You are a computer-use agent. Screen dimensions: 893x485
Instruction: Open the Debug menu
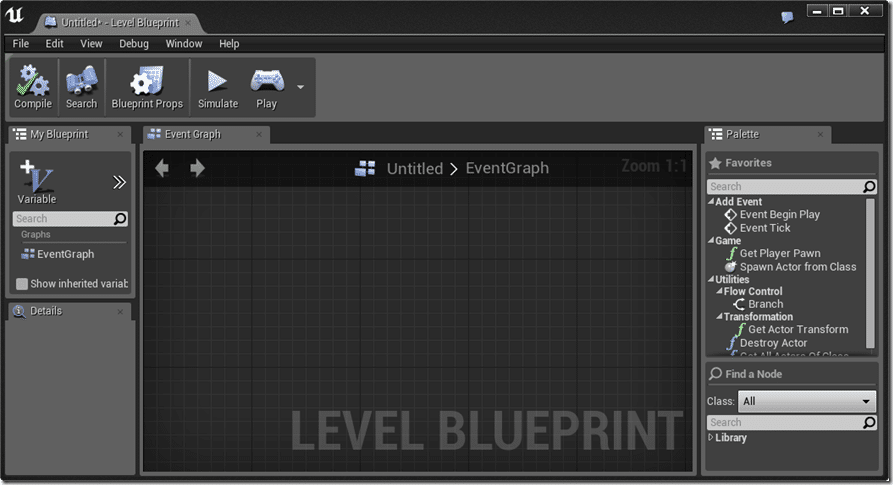(x=134, y=43)
